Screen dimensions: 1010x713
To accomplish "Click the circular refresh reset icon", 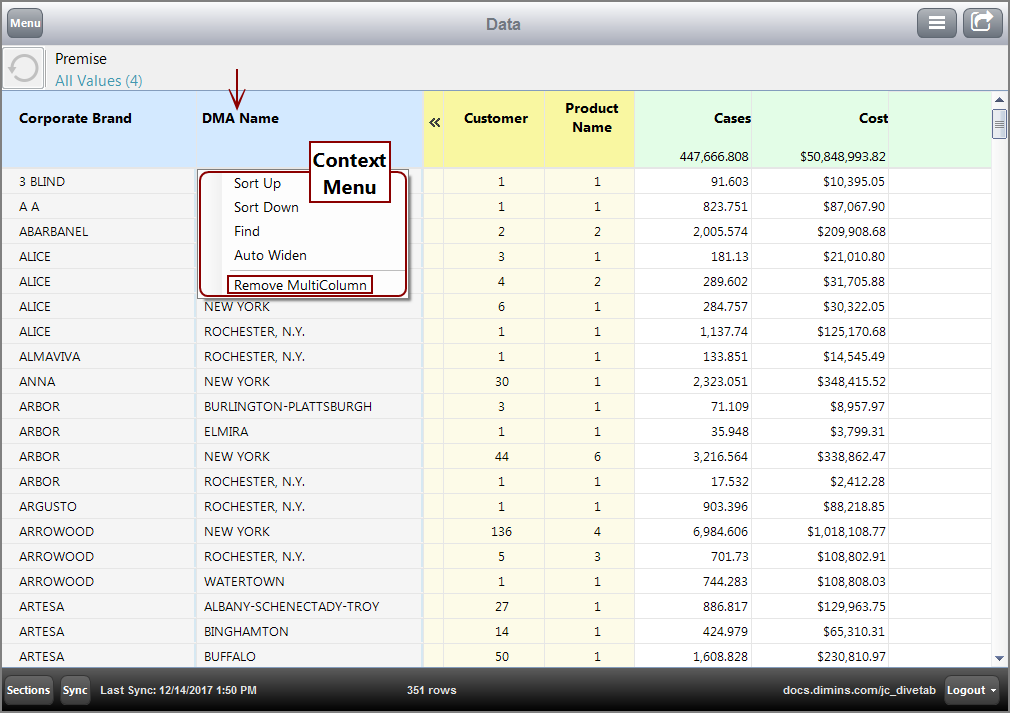I will point(24,68).
